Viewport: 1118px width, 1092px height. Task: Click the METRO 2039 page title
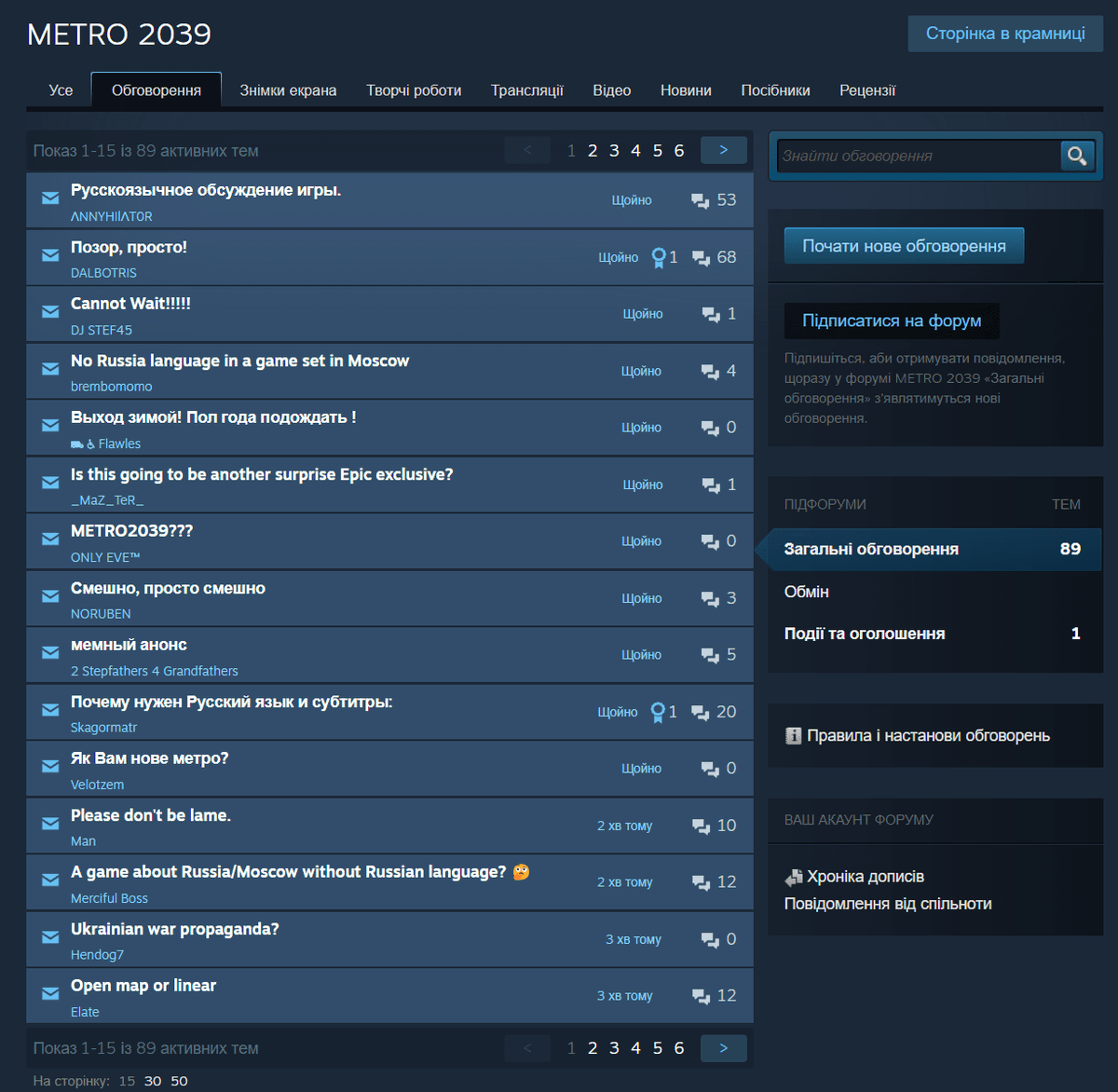[119, 34]
